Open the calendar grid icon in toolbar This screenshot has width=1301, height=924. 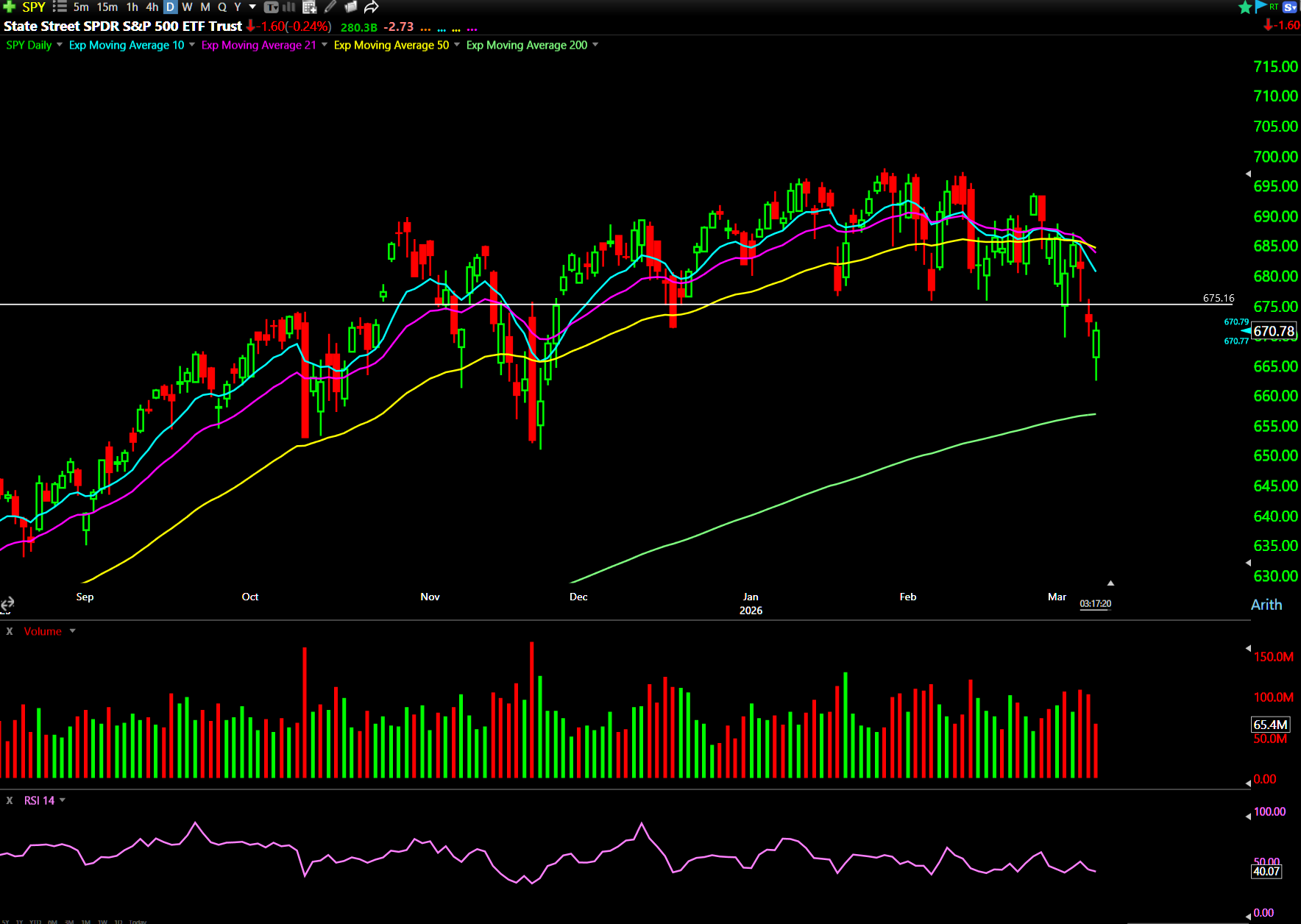coord(310,7)
